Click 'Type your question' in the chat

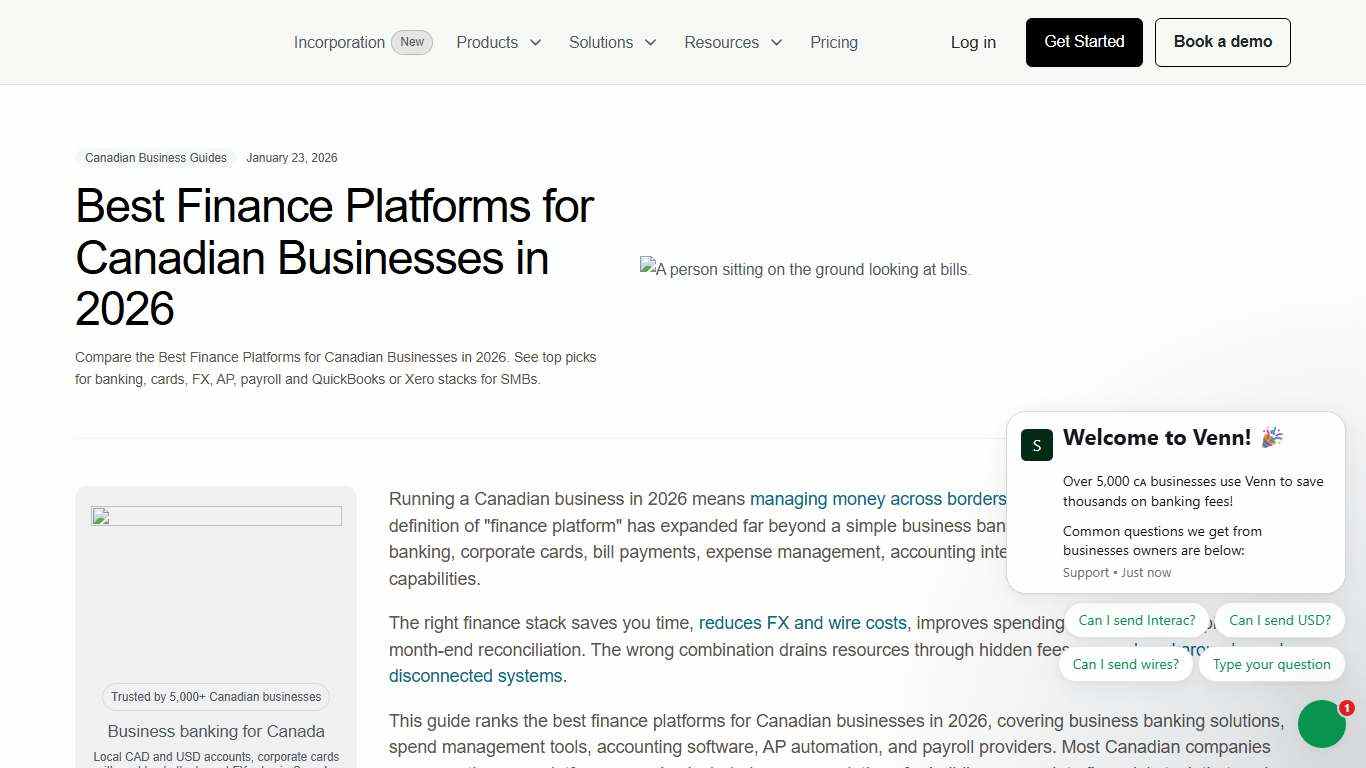(x=1271, y=664)
